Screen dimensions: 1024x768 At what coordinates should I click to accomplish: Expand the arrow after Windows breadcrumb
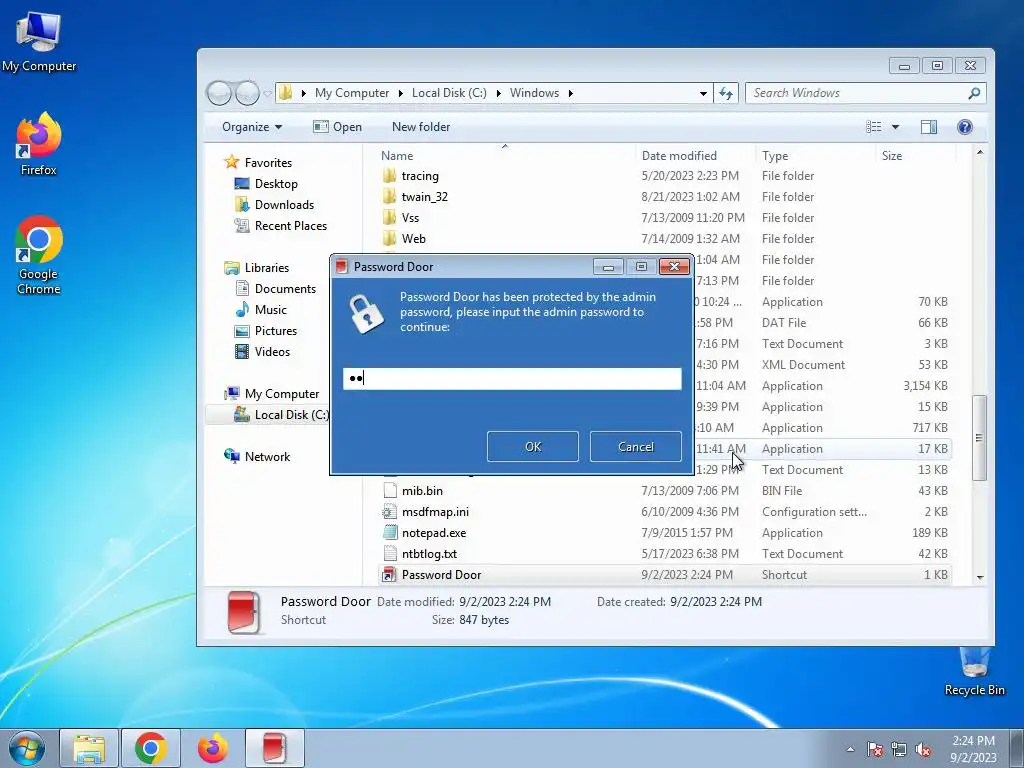[x=571, y=93]
